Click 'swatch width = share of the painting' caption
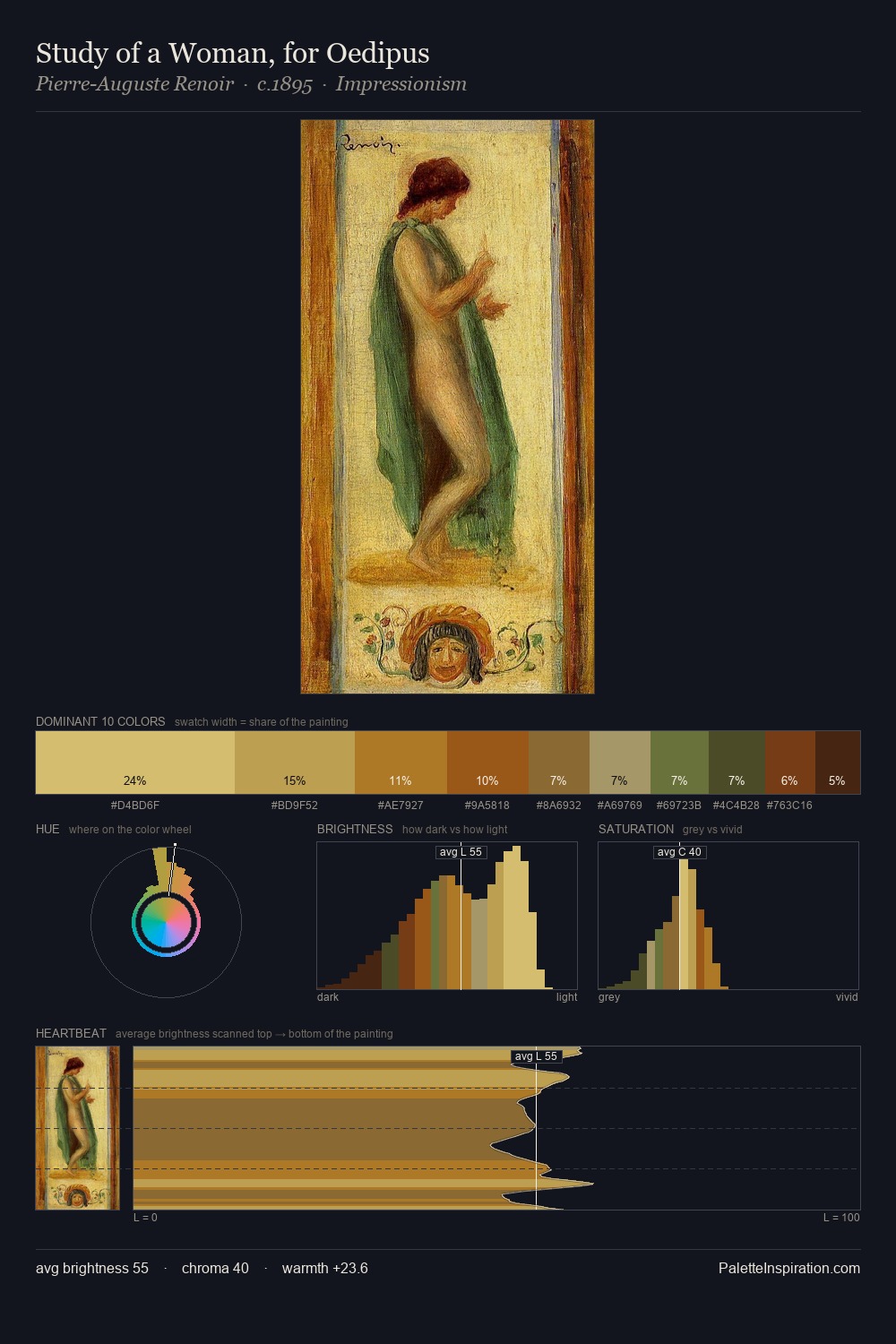896x1344 pixels. pyautogui.click(x=262, y=722)
